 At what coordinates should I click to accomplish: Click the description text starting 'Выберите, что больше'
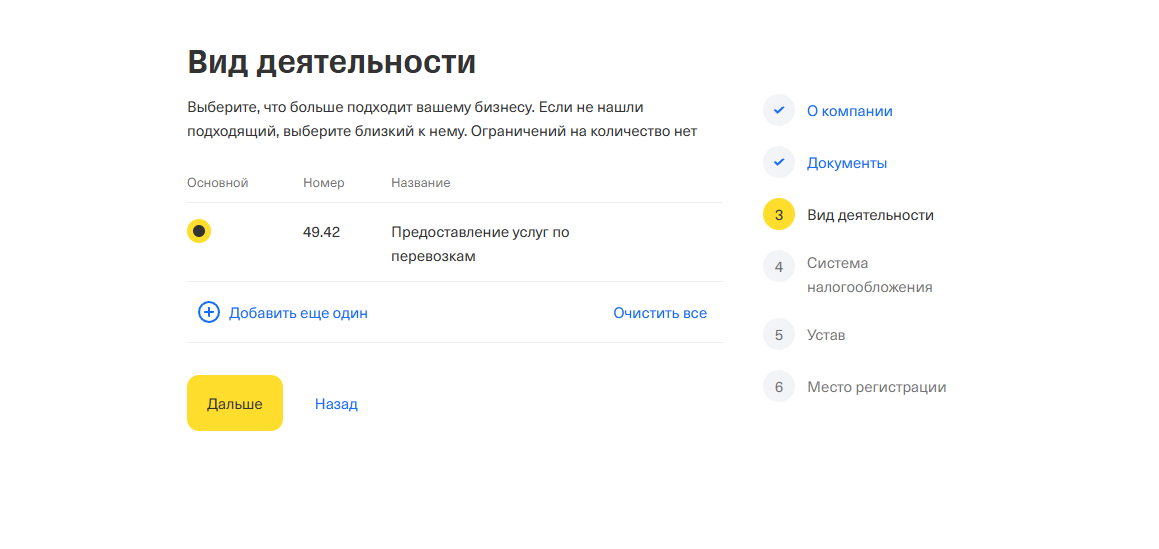click(442, 120)
